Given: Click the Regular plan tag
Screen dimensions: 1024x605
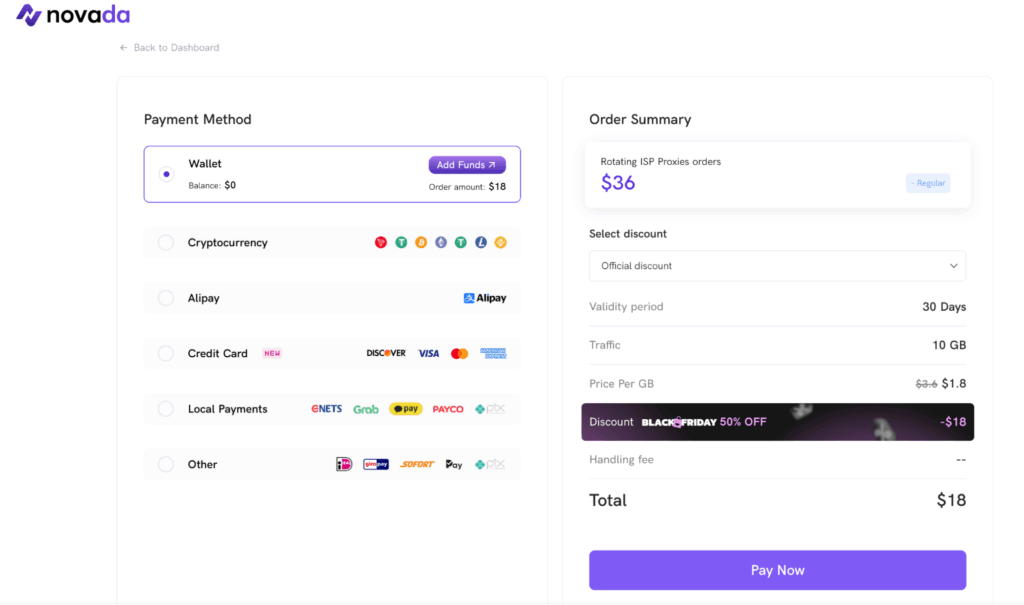Looking at the screenshot, I should click(x=927, y=183).
